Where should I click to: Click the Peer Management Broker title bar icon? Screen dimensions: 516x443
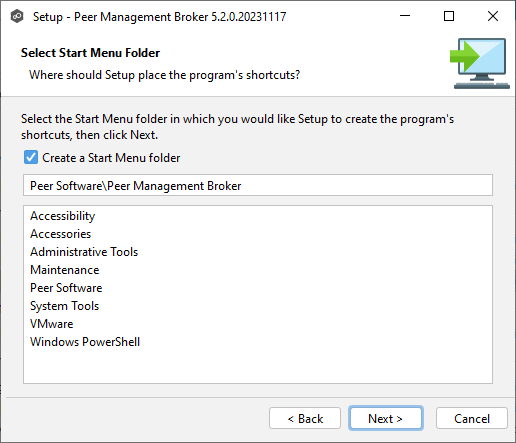(17, 16)
